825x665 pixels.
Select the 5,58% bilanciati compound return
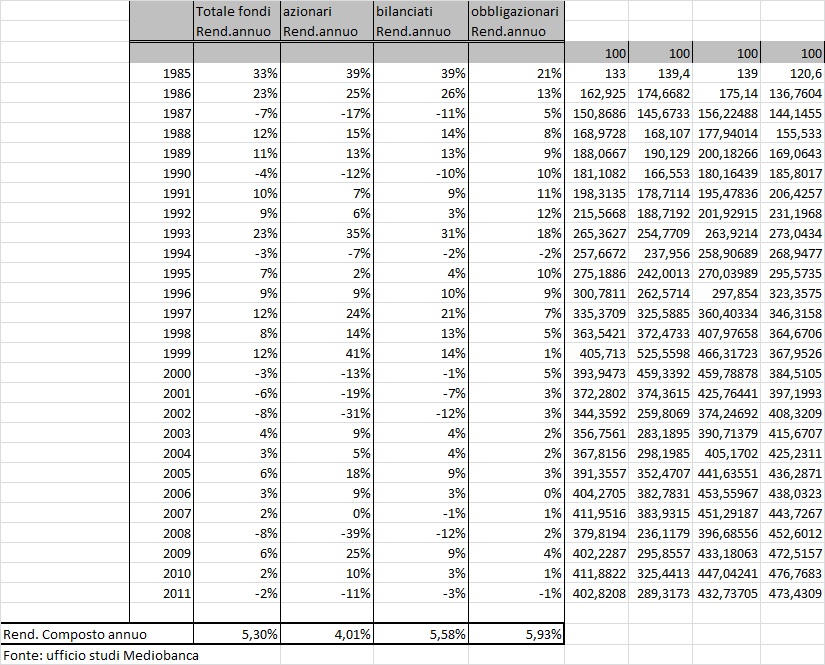[x=420, y=634]
